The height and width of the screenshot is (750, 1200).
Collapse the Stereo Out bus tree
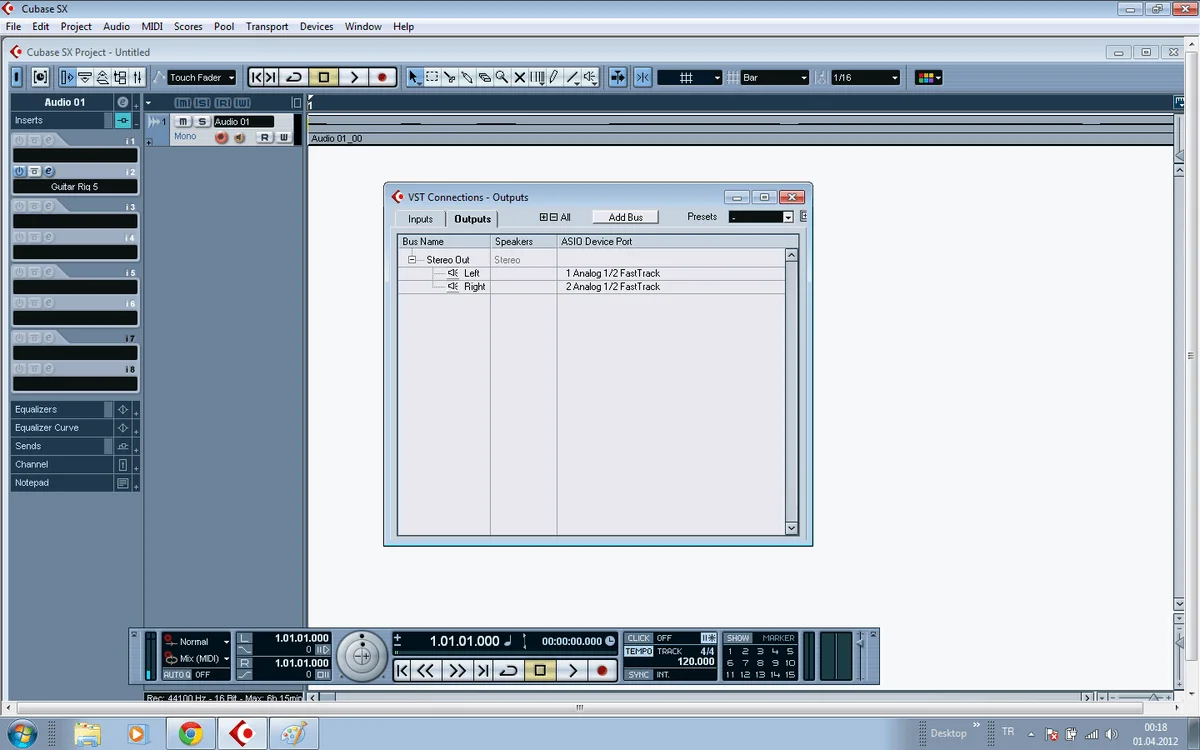(411, 260)
